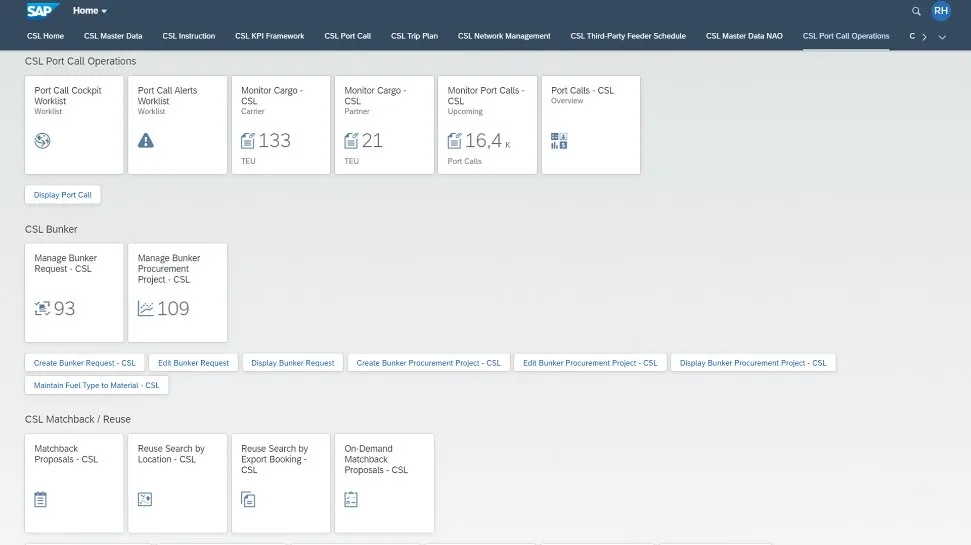Expand the Home dropdown menu

(x=90, y=11)
